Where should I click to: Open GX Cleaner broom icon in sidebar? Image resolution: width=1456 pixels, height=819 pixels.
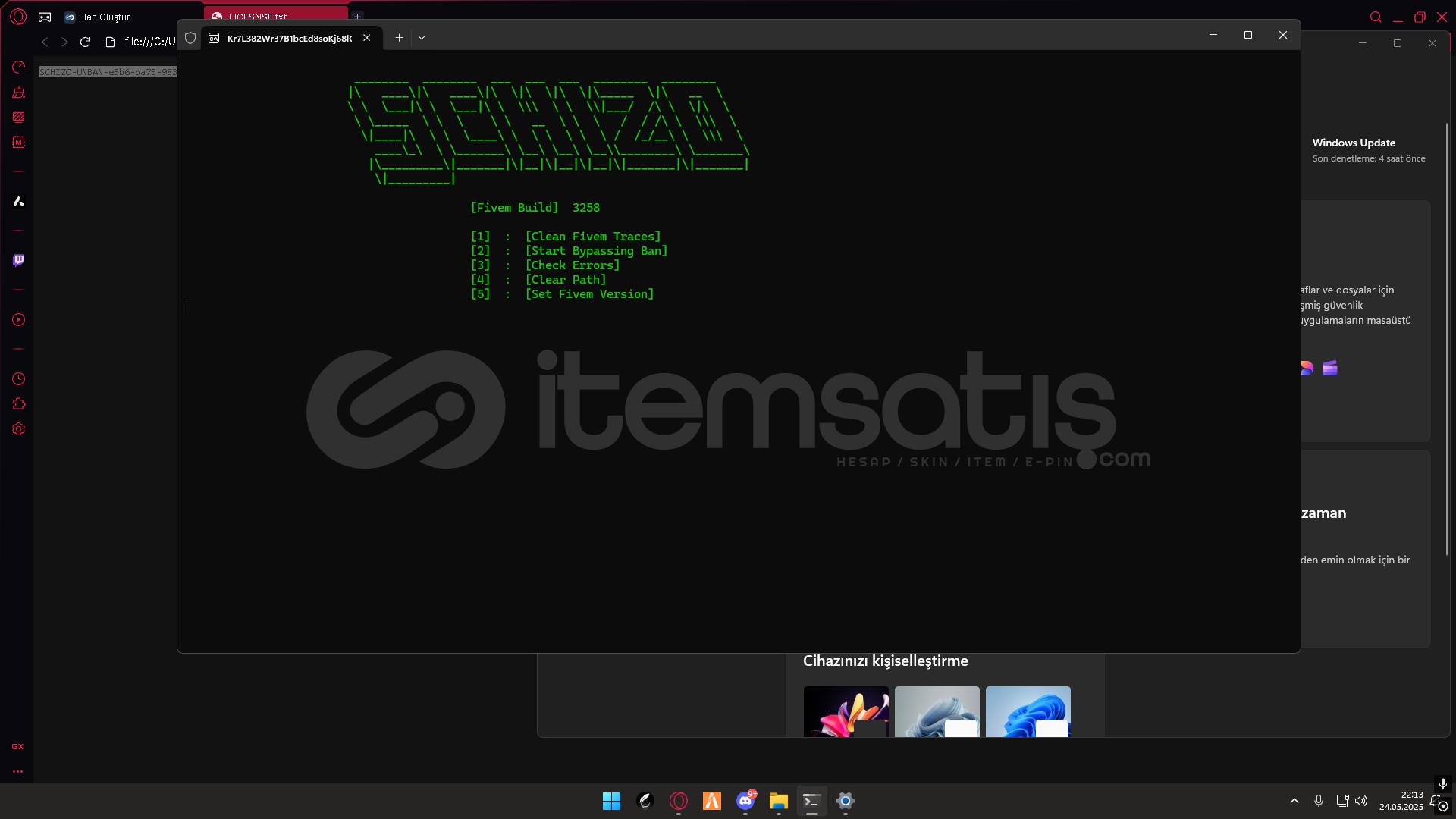point(19,93)
